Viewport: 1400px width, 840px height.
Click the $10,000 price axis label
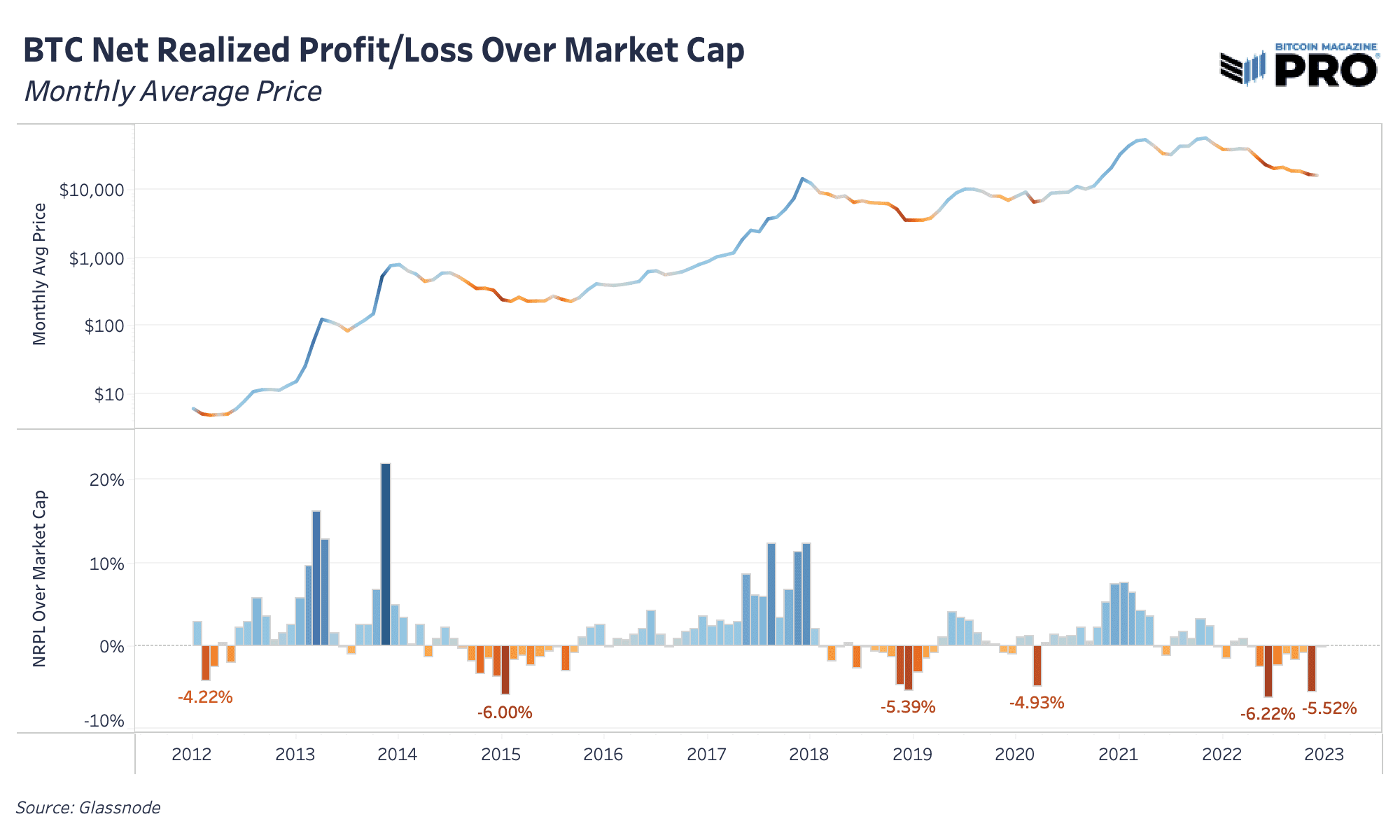point(92,190)
